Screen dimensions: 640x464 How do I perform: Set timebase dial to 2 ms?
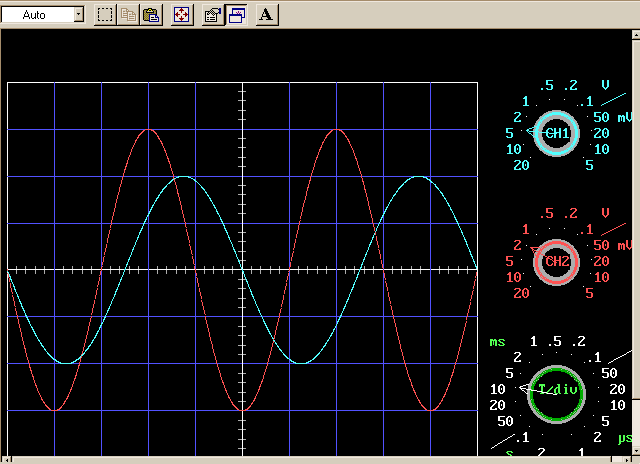pos(517,358)
